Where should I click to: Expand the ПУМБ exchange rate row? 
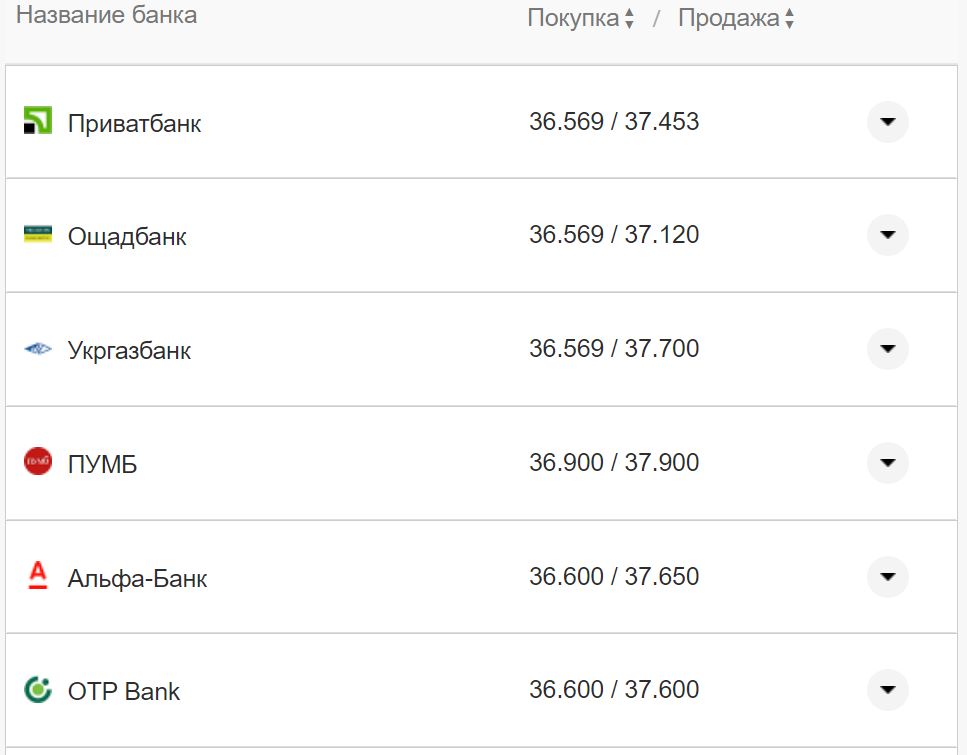tap(887, 463)
